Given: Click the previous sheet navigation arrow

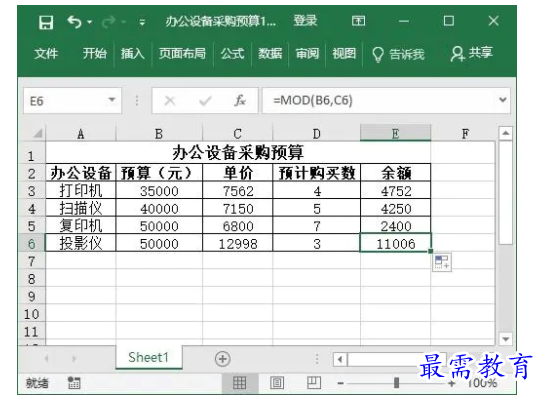Looking at the screenshot, I should (x=46, y=359).
